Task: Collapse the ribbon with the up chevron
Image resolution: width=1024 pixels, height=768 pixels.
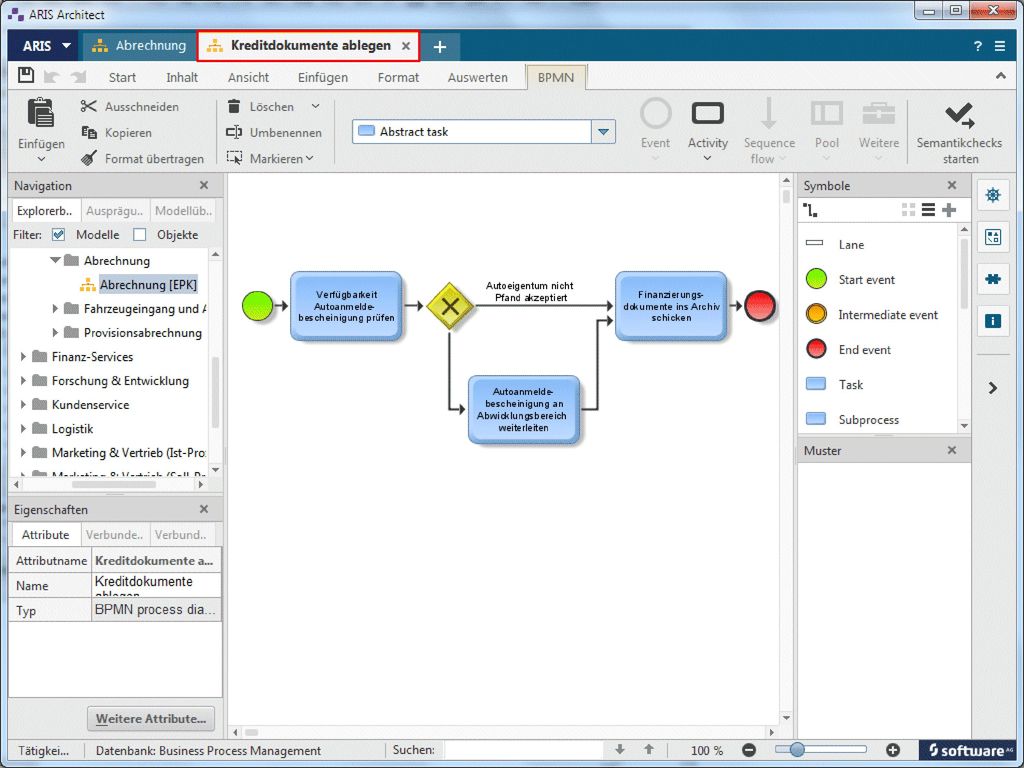Action: (x=1000, y=76)
